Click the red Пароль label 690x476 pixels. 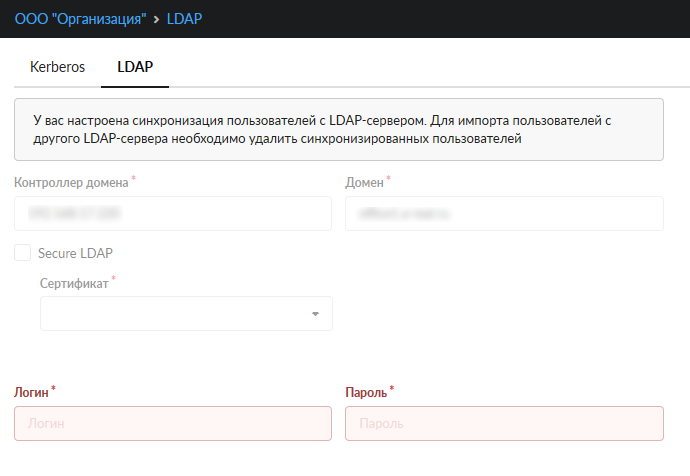click(366, 392)
